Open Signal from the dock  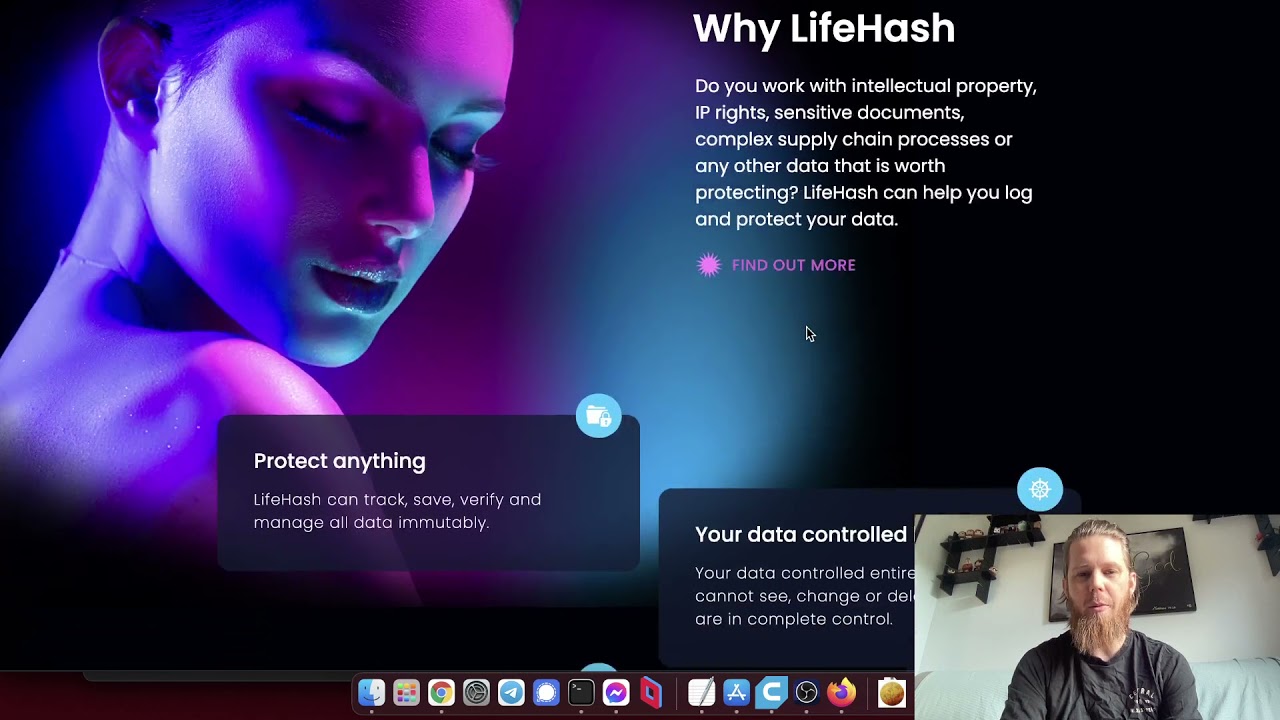pyautogui.click(x=546, y=692)
